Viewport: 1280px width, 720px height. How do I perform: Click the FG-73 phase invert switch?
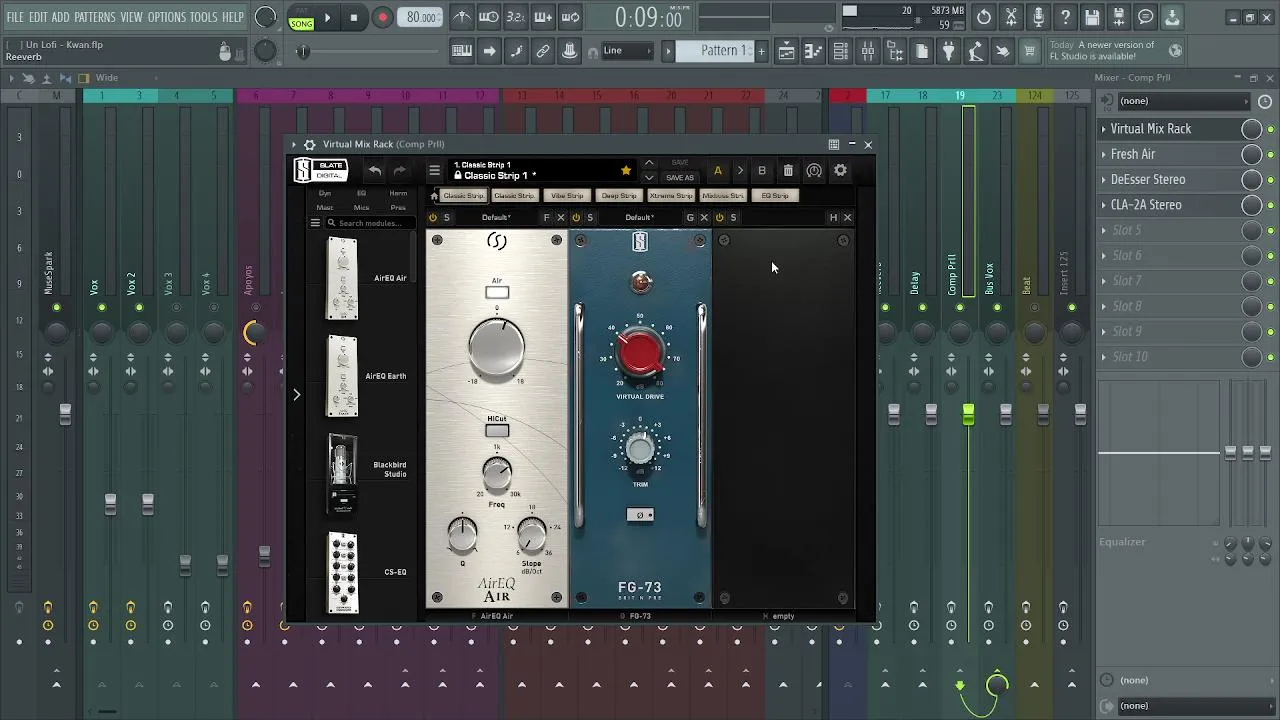tap(640, 515)
